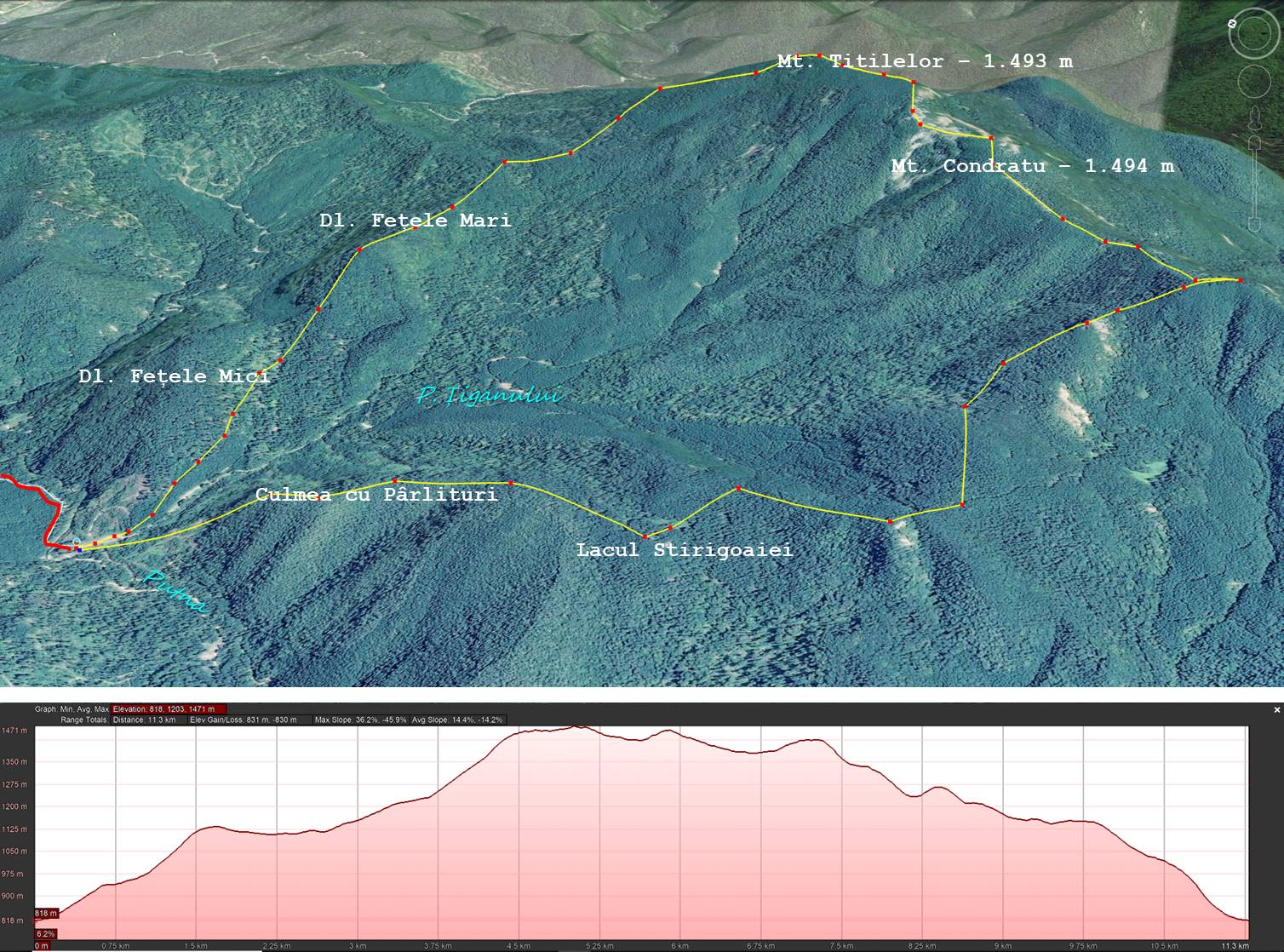Click the Lacul Stirigoaiei placemark label
The image size is (1284, 952).
(x=685, y=550)
